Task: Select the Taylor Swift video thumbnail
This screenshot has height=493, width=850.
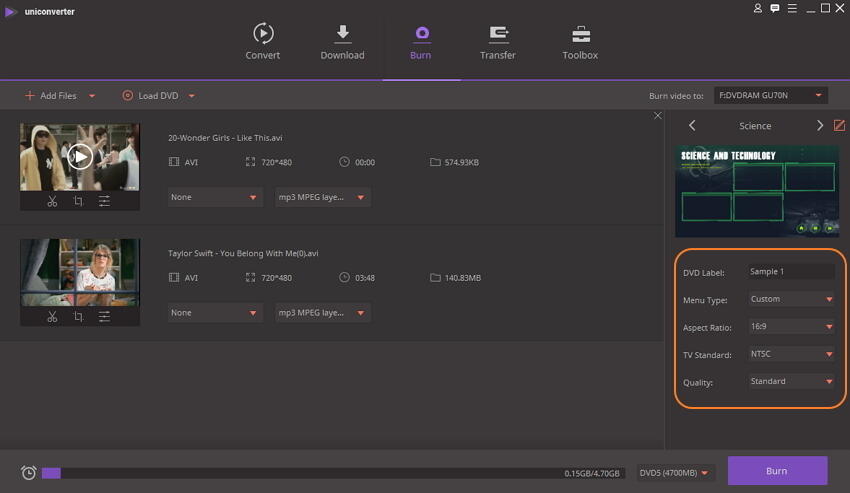Action: coord(80,272)
